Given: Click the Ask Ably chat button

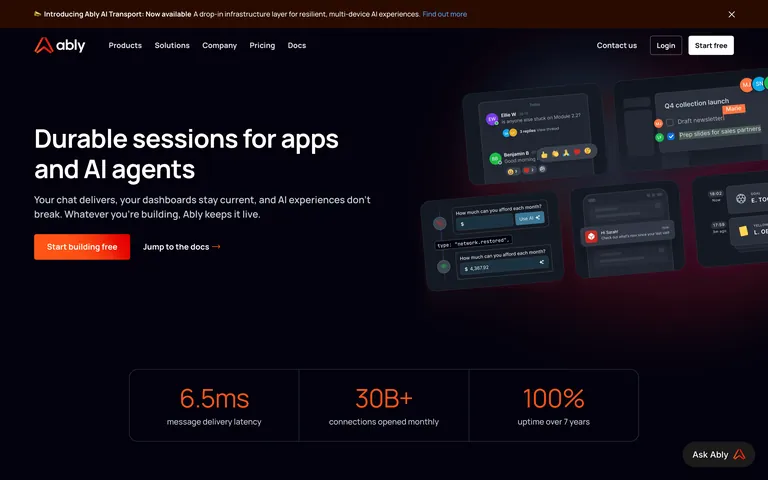Looking at the screenshot, I should pyautogui.click(x=719, y=455).
